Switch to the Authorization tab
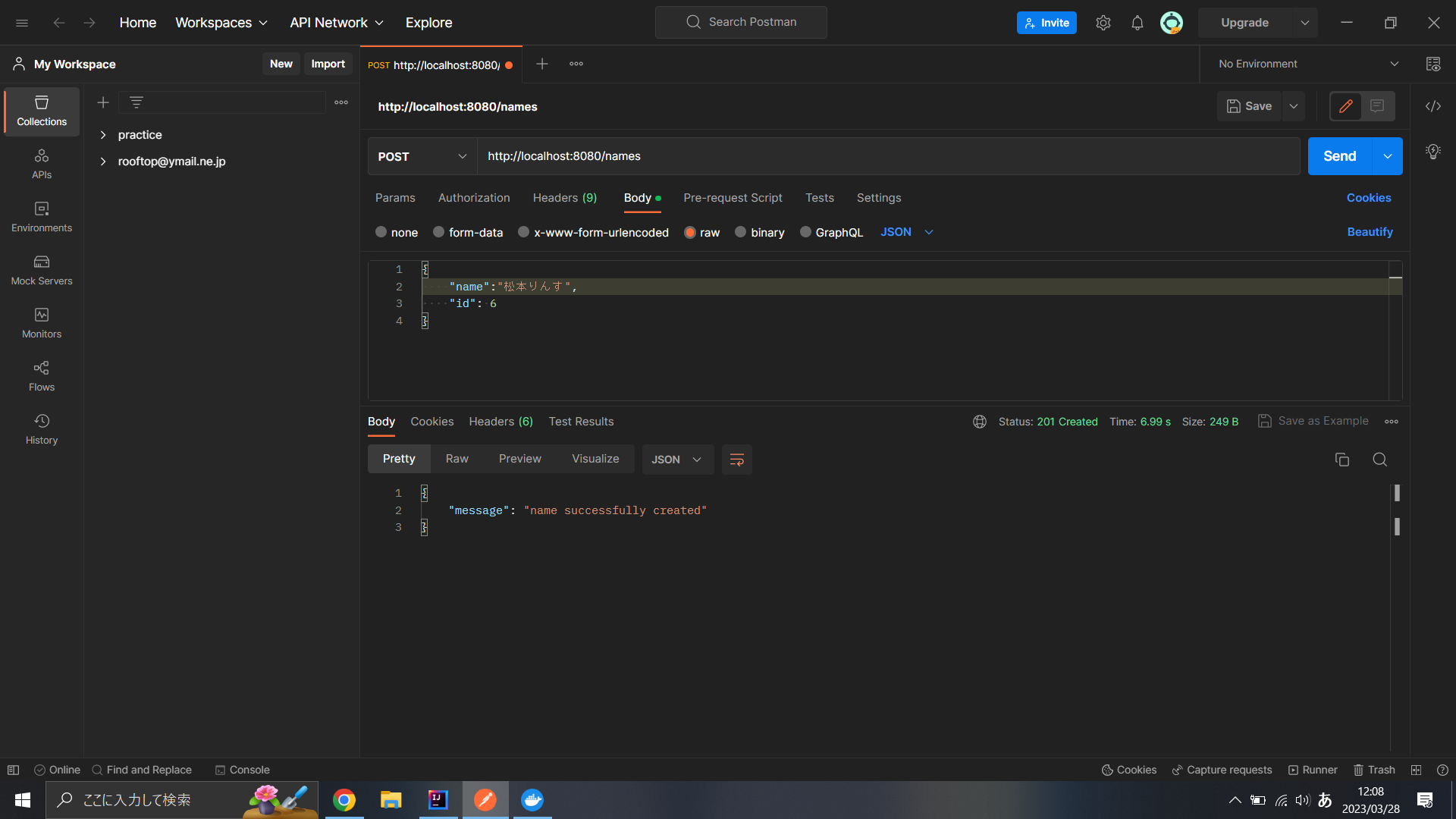Image resolution: width=1456 pixels, height=819 pixels. 474,198
